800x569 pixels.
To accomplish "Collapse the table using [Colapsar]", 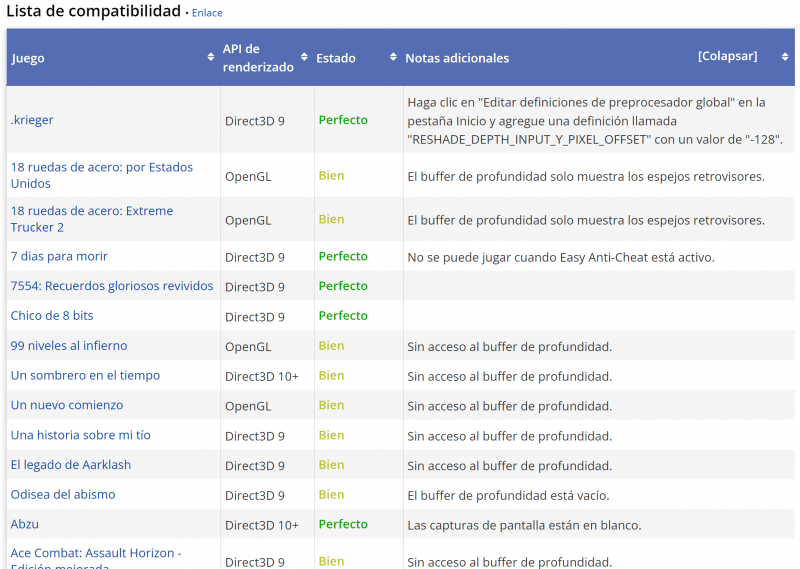I will pos(727,56).
